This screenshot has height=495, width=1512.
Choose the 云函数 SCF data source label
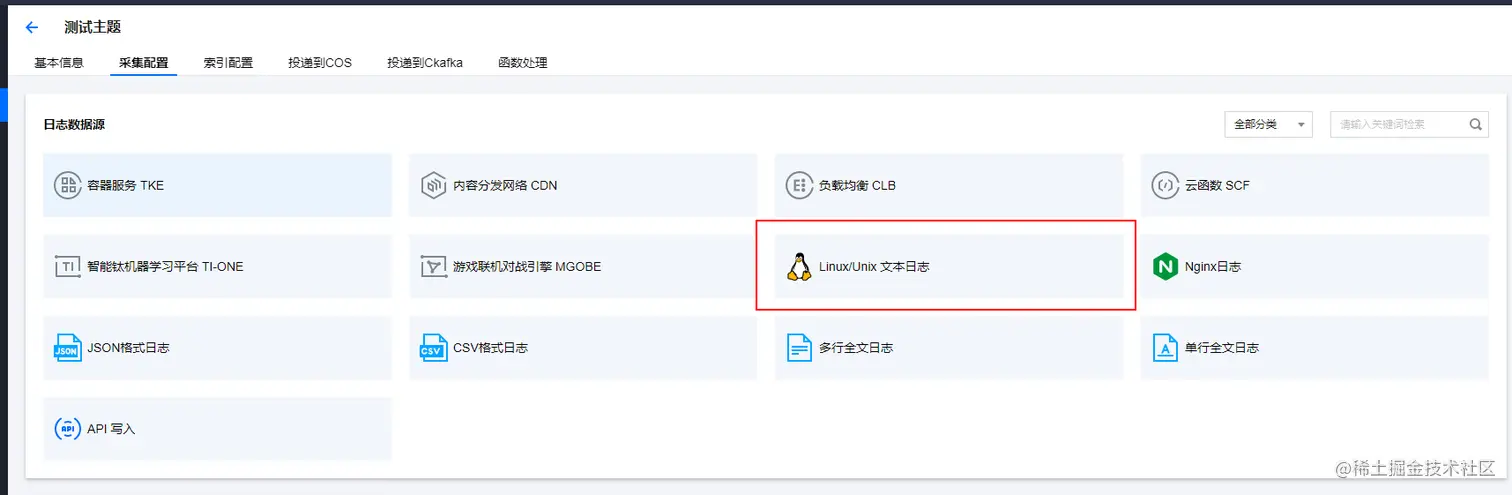click(x=1217, y=185)
